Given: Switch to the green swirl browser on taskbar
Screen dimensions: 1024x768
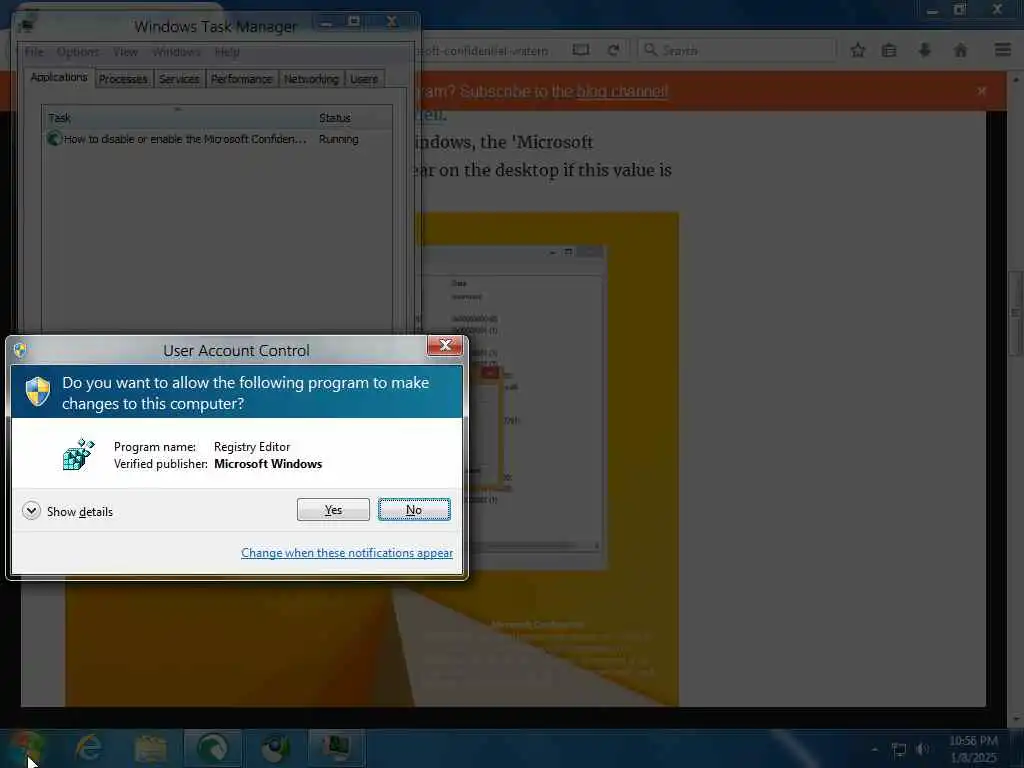Looking at the screenshot, I should 212,748.
